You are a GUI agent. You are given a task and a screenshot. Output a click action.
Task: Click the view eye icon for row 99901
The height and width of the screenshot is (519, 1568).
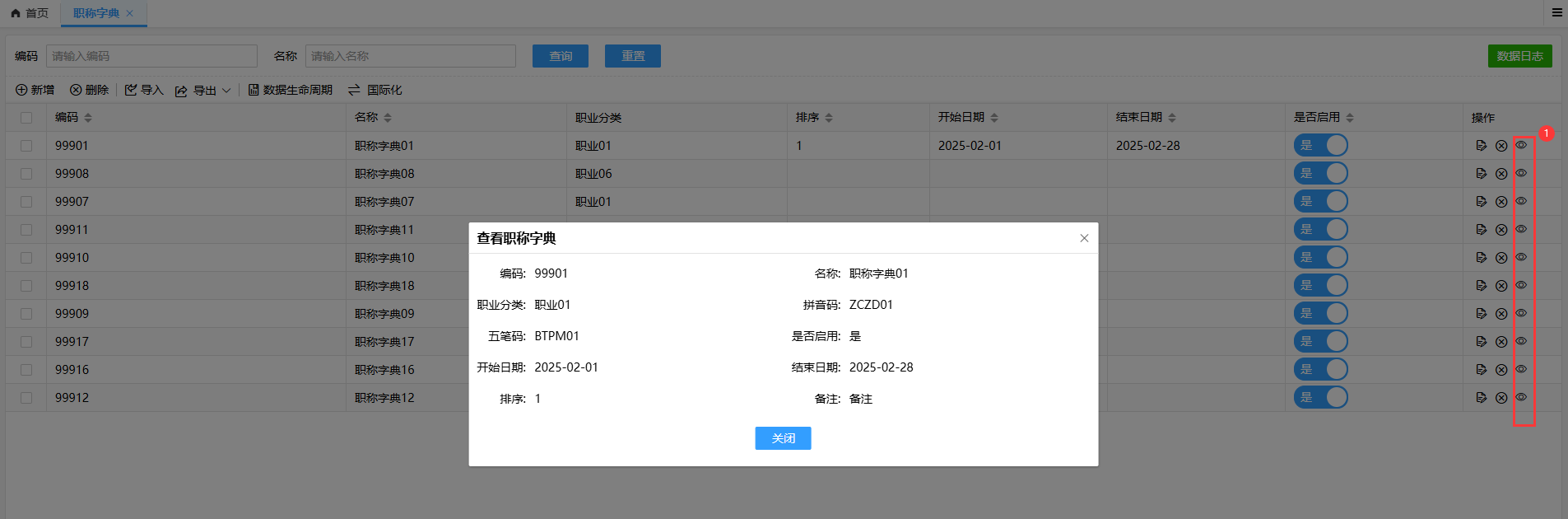1521,145
